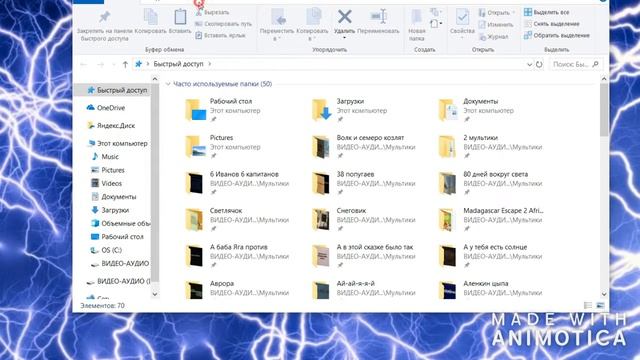Switch to large icons view in the status bar

[x=600, y=305]
